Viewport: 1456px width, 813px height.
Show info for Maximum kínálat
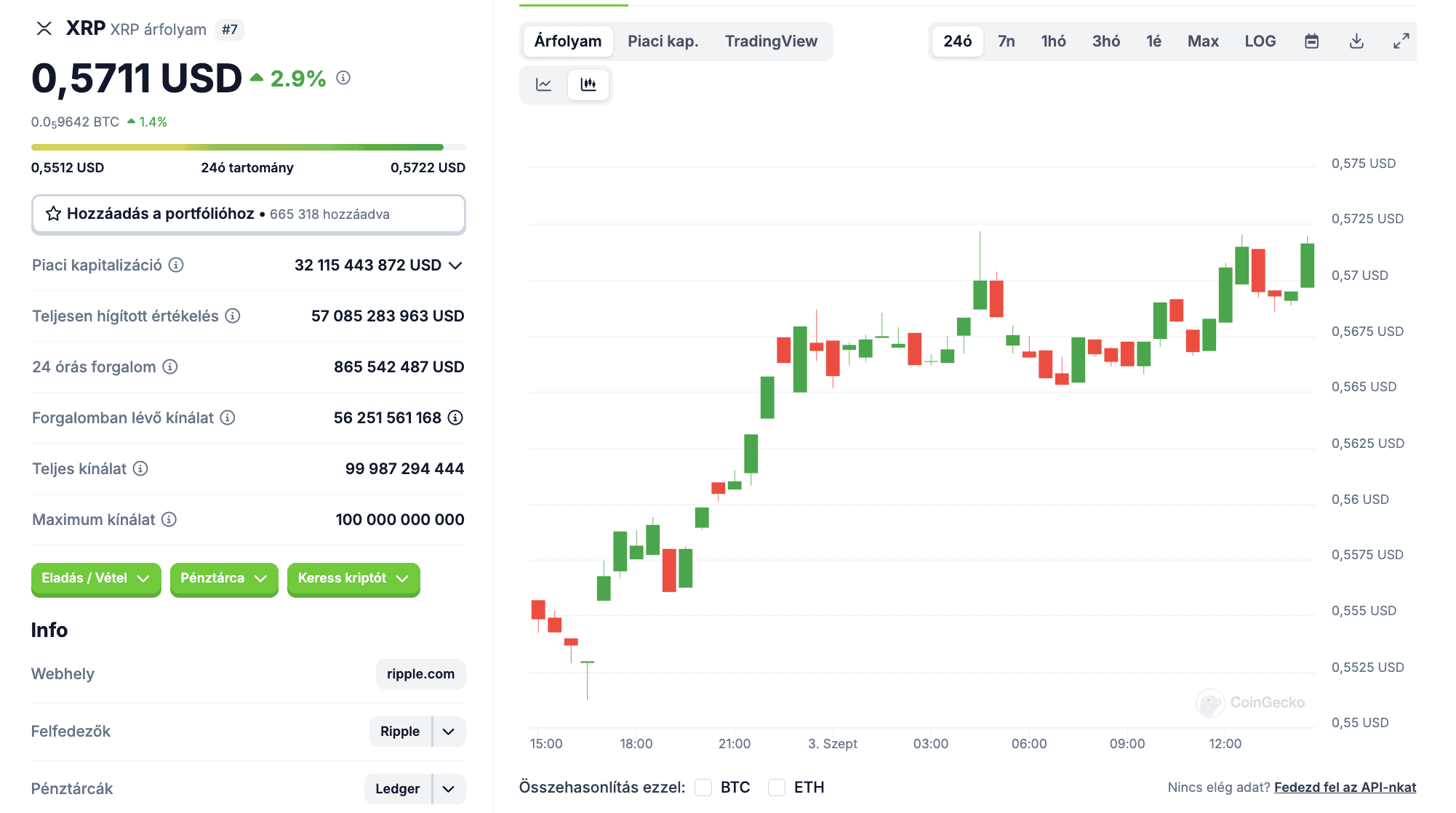point(169,519)
